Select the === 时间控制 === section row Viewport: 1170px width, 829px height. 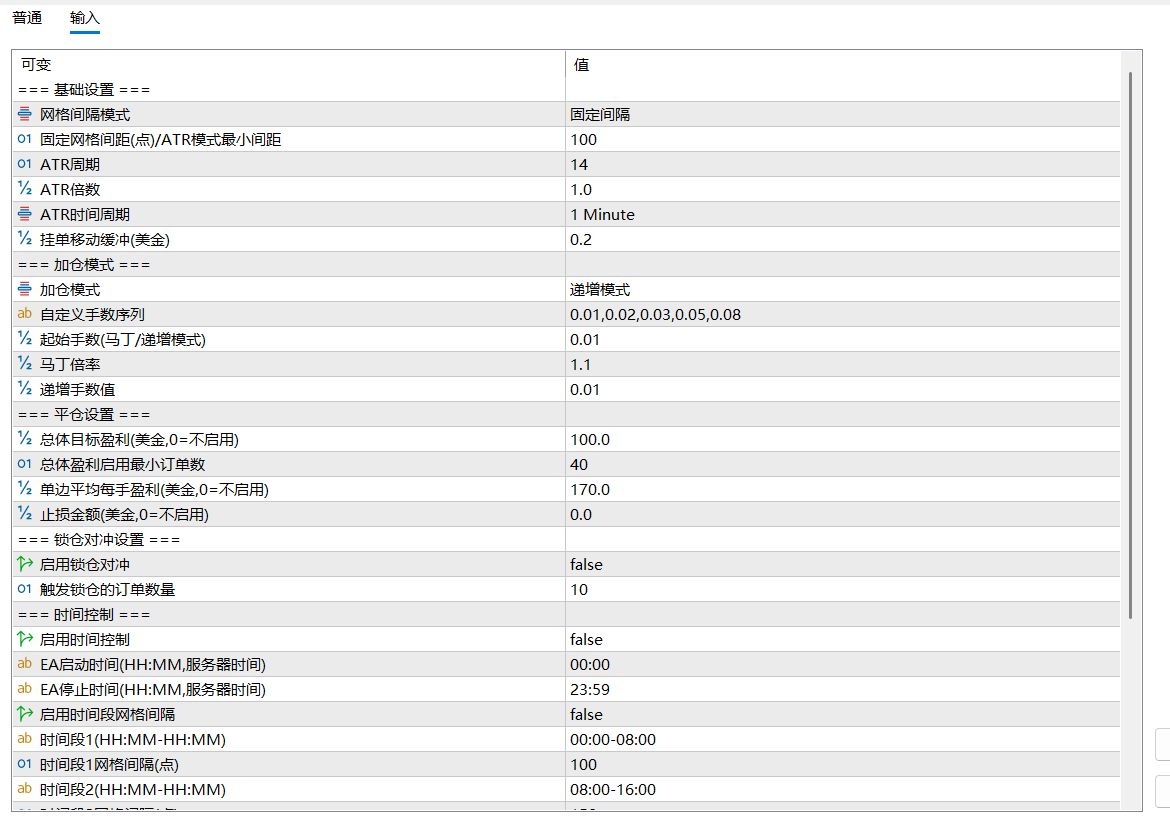click(566, 614)
